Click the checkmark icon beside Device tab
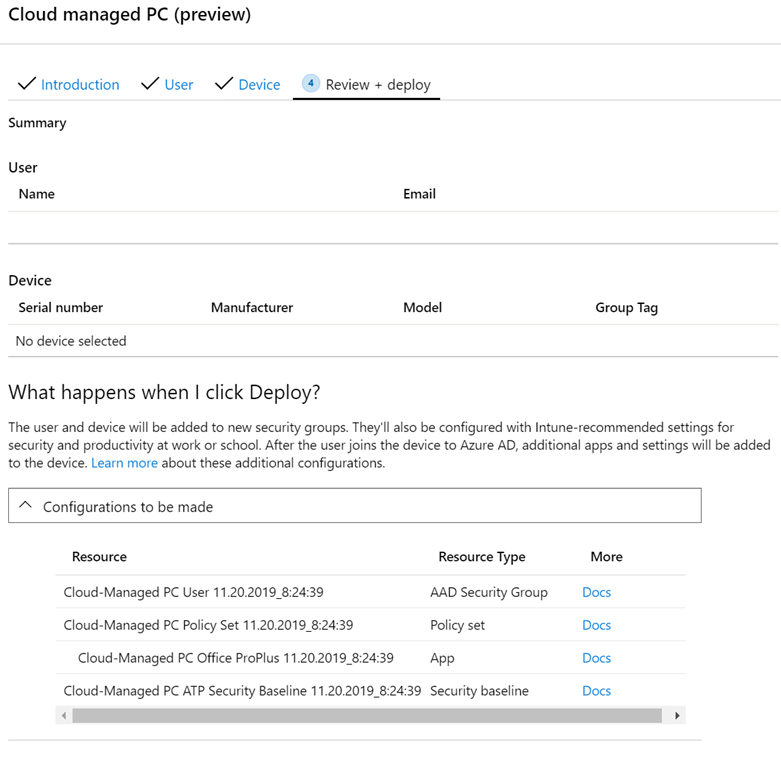 tap(224, 84)
